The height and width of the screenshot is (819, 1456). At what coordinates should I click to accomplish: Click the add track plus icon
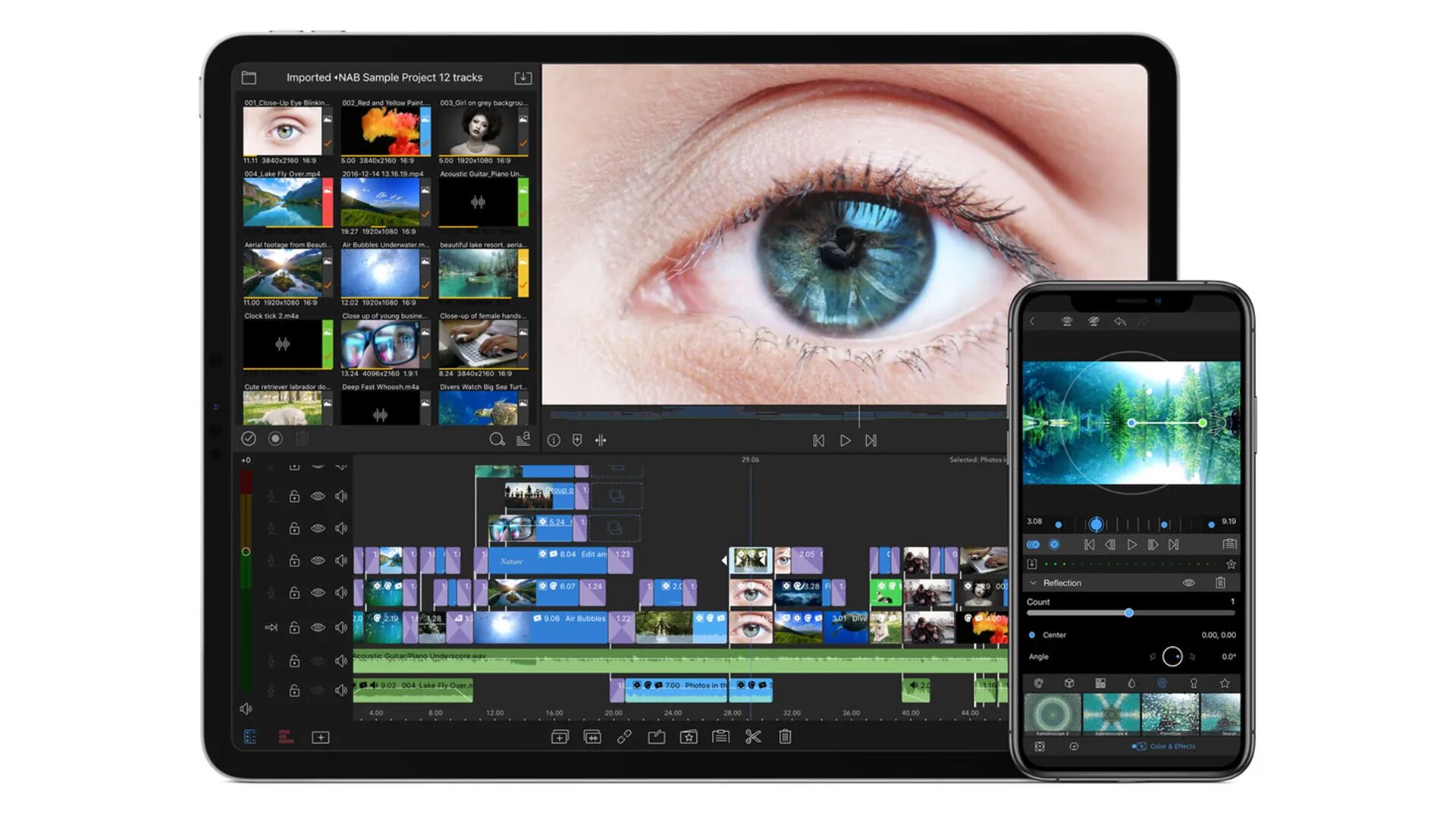(320, 737)
